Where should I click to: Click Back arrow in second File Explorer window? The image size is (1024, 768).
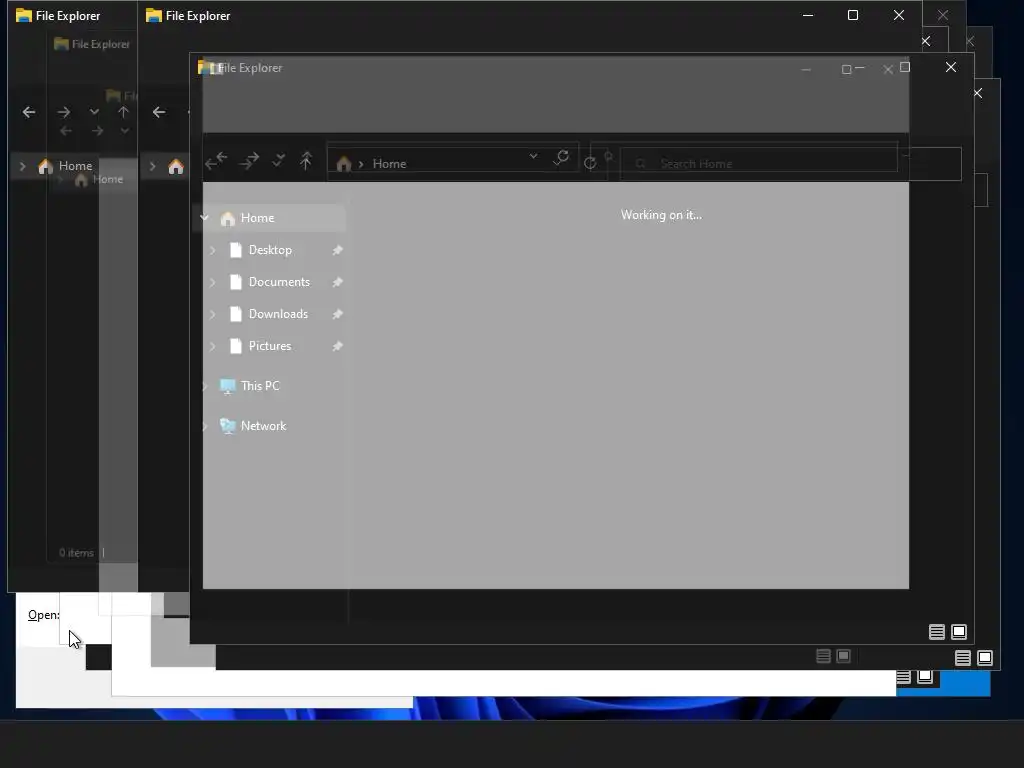[x=159, y=112]
